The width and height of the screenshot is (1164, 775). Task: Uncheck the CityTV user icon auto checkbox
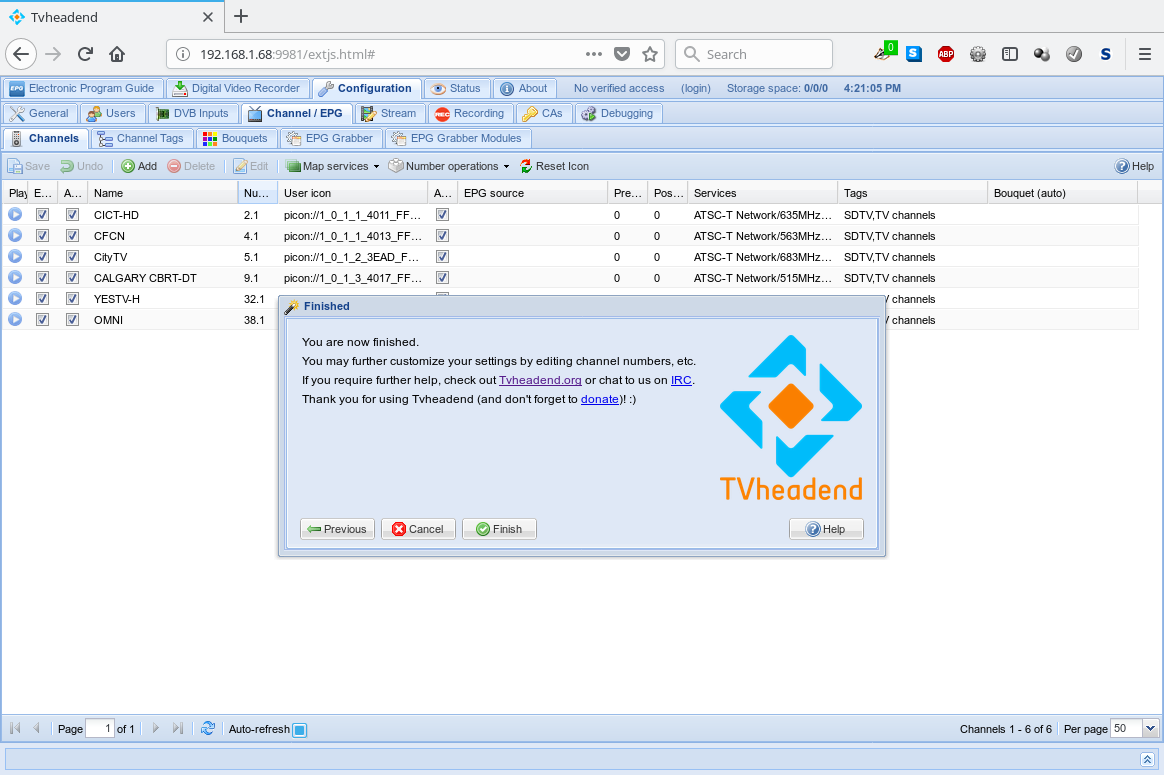[442, 257]
